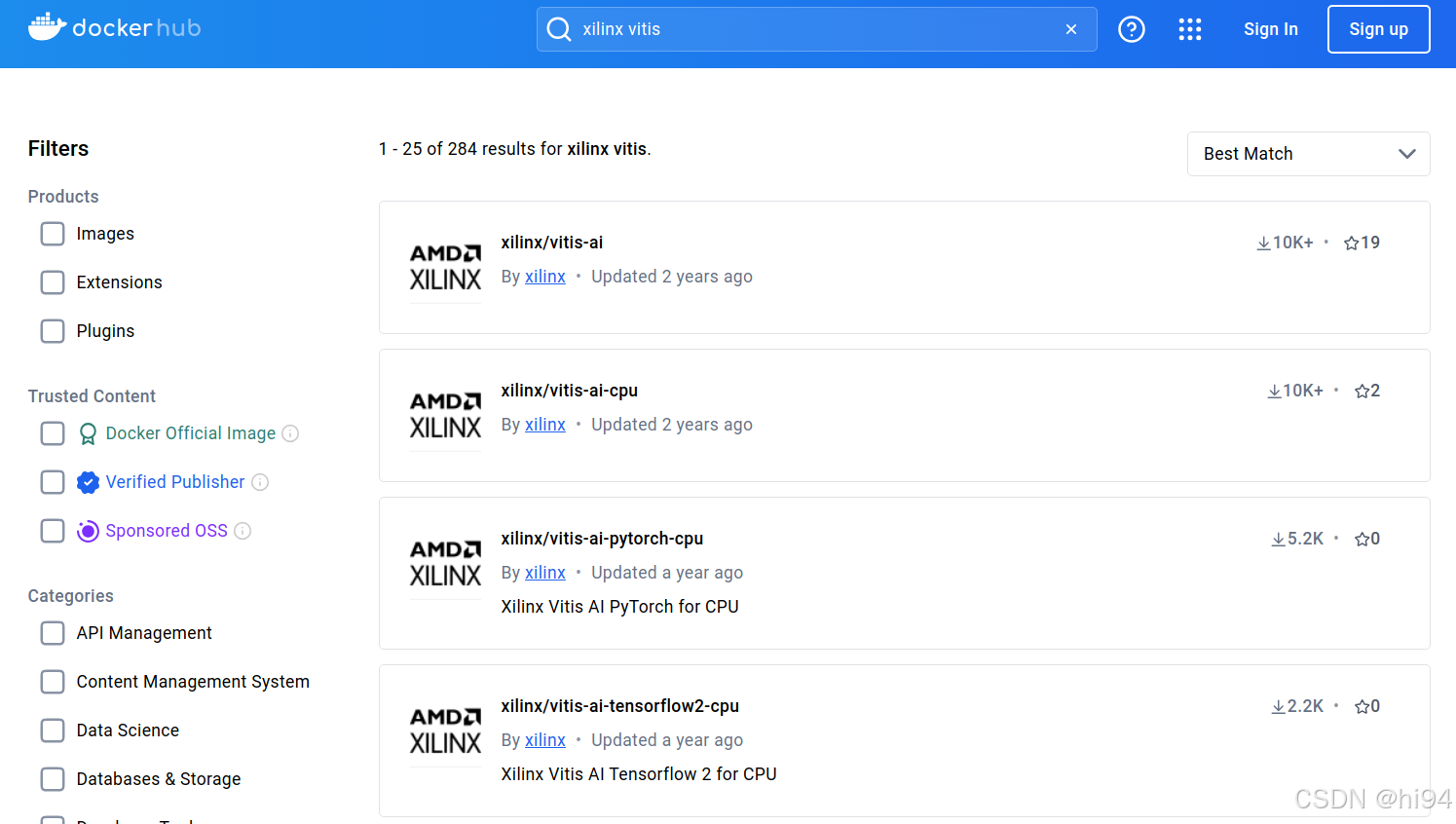Enable the Plugins filter
Image resolution: width=1456 pixels, height=824 pixels.
(53, 331)
